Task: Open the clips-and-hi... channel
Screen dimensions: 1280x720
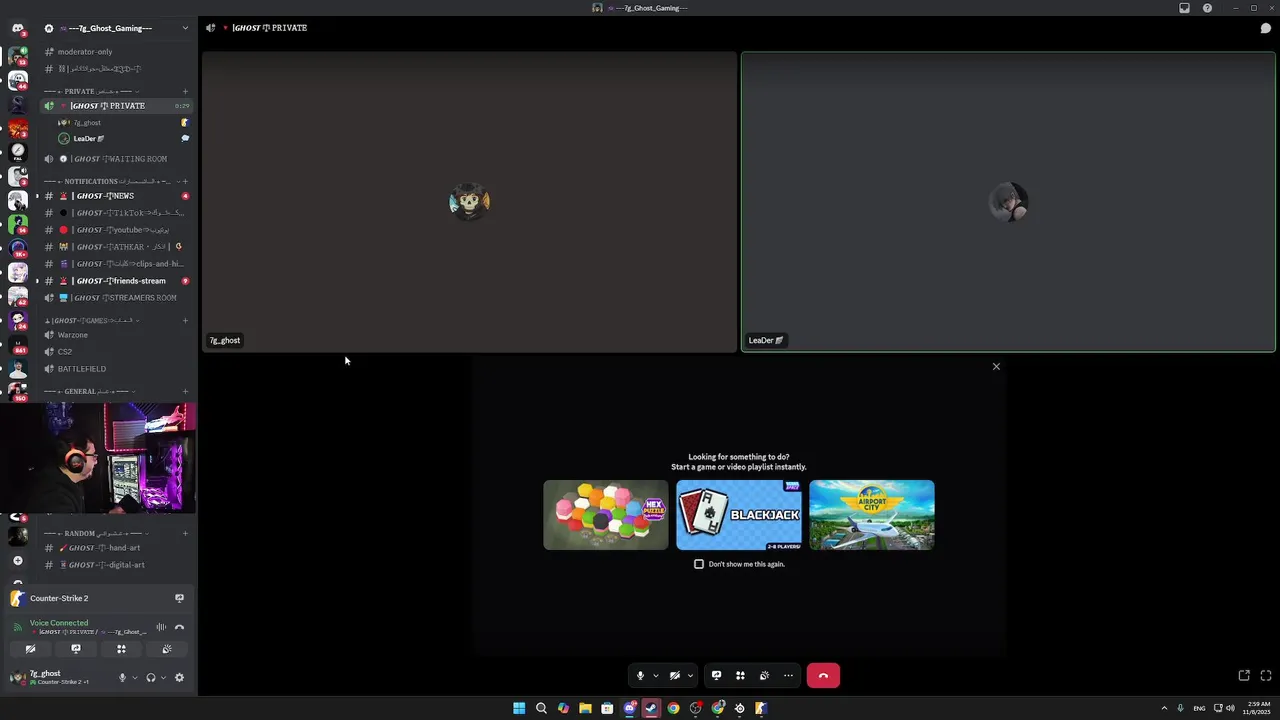Action: (116, 264)
